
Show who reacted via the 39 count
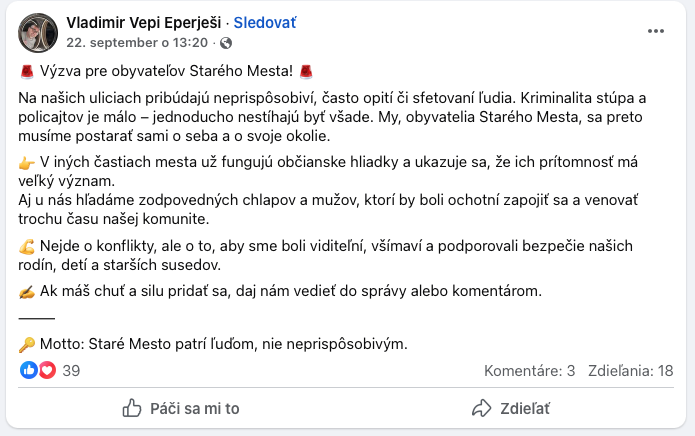click(x=71, y=371)
